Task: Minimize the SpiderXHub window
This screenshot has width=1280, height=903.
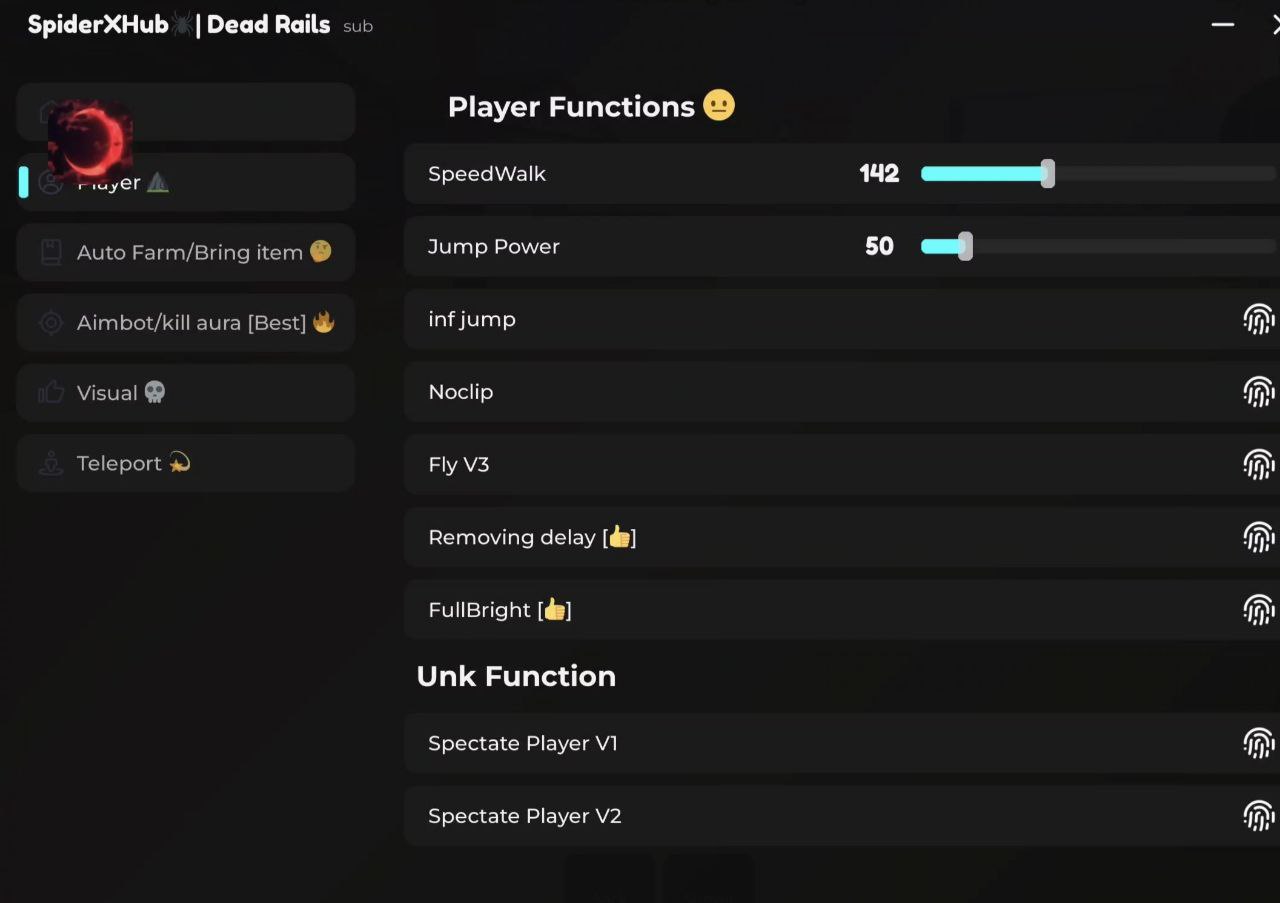Action: [1222, 25]
